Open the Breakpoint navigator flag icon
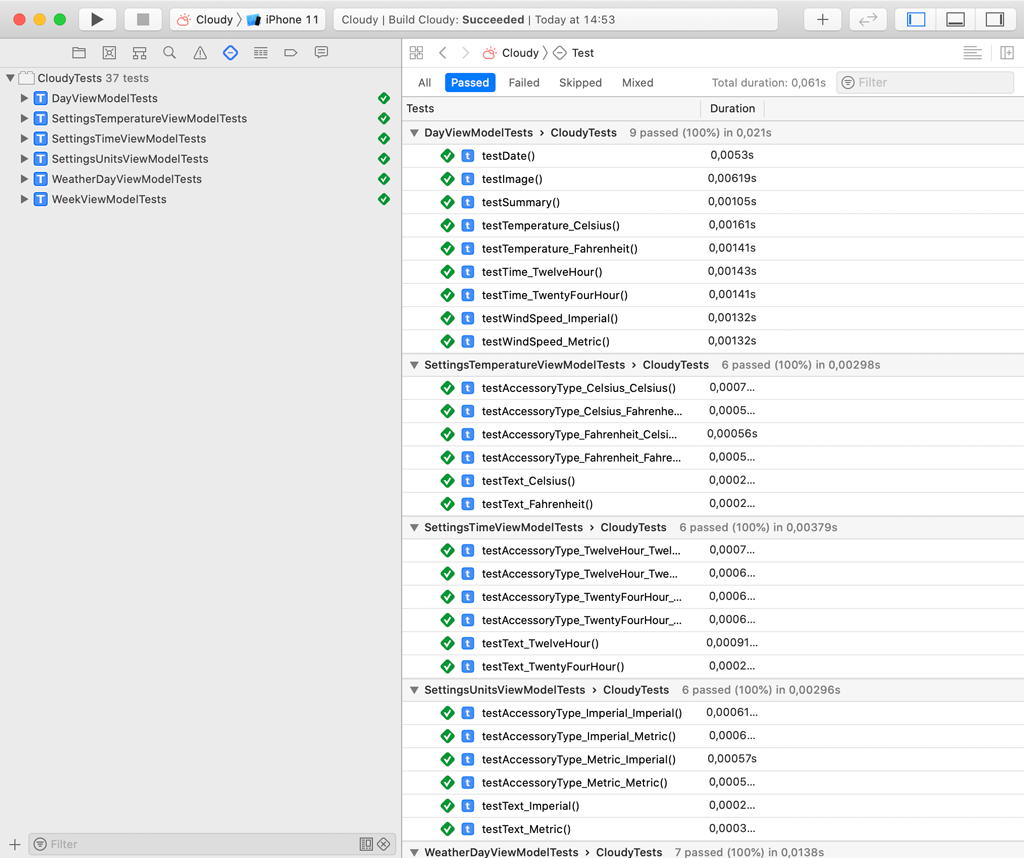This screenshot has width=1024, height=858. point(290,52)
